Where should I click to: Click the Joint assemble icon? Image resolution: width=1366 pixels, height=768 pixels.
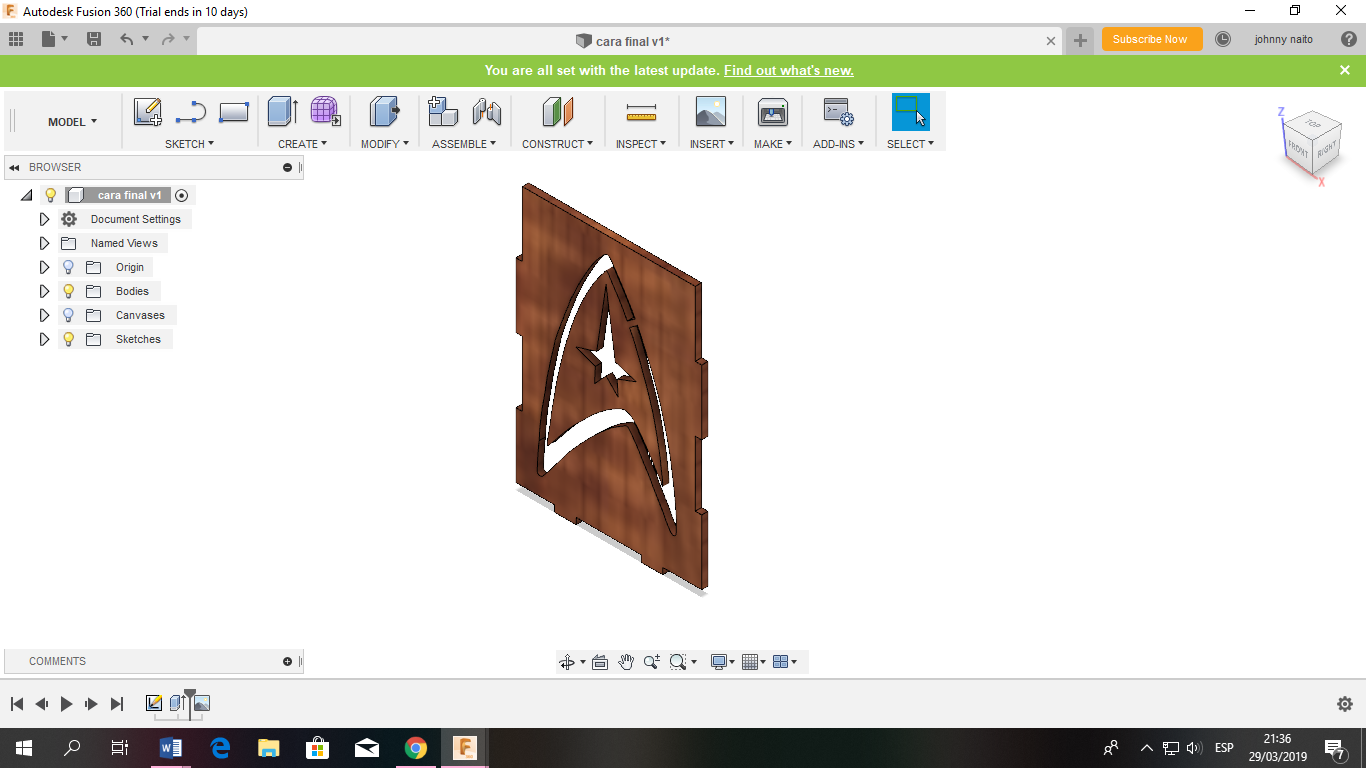[x=487, y=111]
